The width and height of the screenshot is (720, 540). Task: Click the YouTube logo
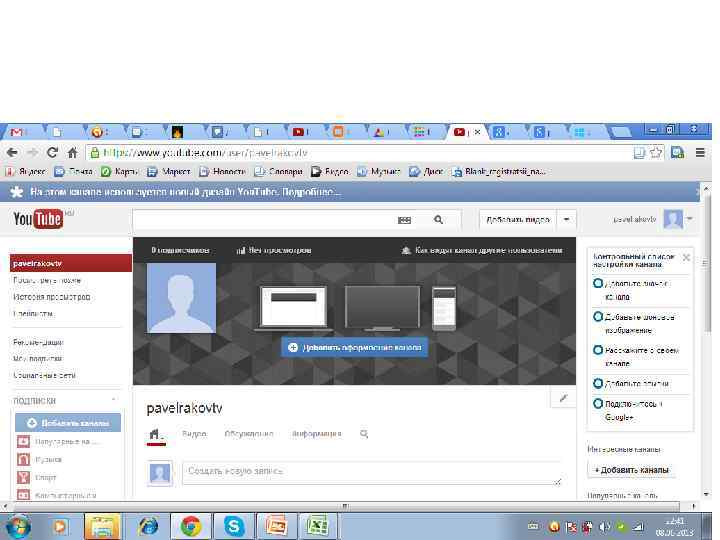[x=38, y=219]
